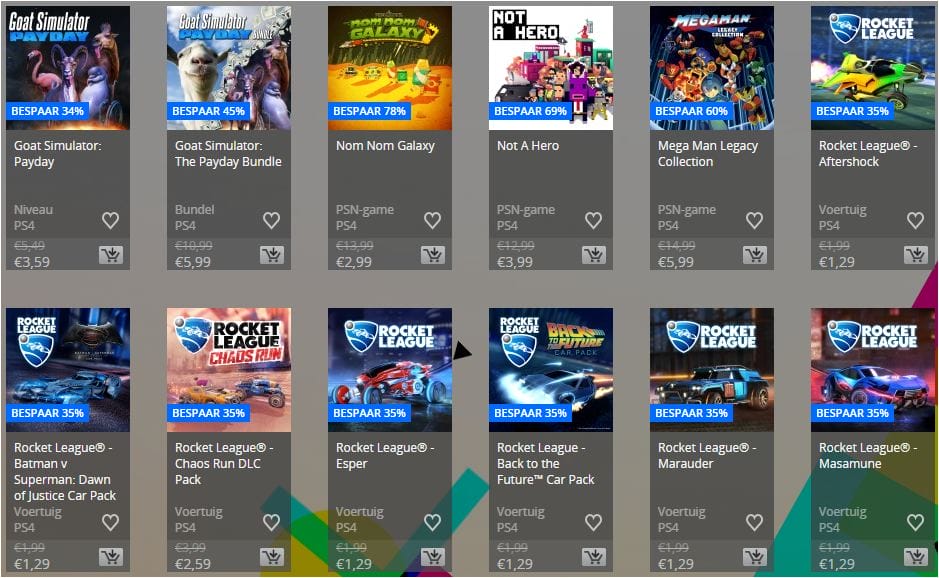
Task: Toggle wishlist heart for Nom Nom Galaxy
Action: (x=432, y=220)
